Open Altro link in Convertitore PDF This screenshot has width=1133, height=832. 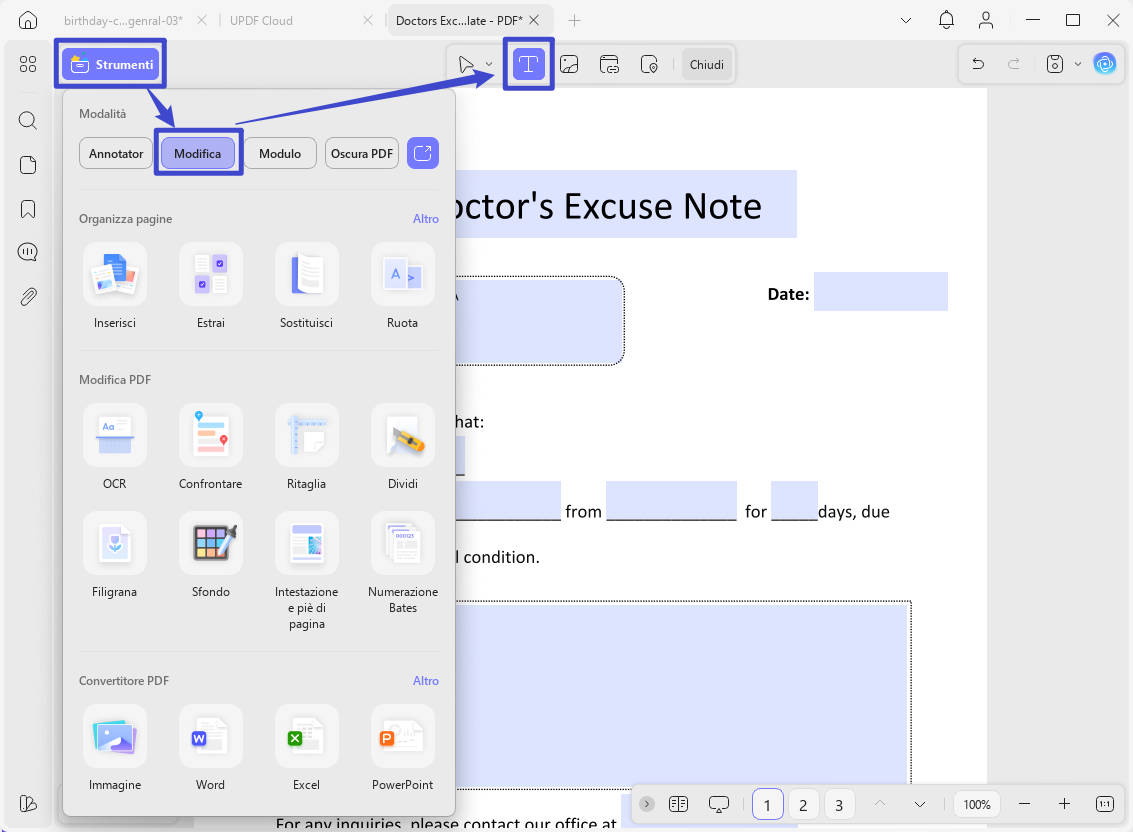(426, 680)
